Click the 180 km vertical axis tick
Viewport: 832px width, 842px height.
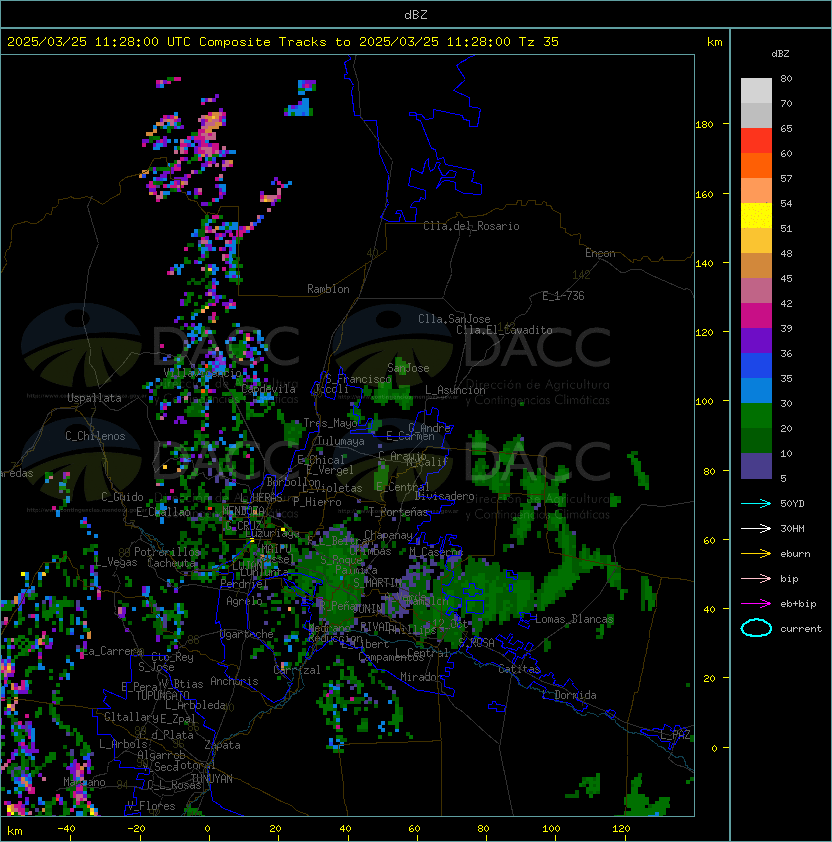point(704,124)
